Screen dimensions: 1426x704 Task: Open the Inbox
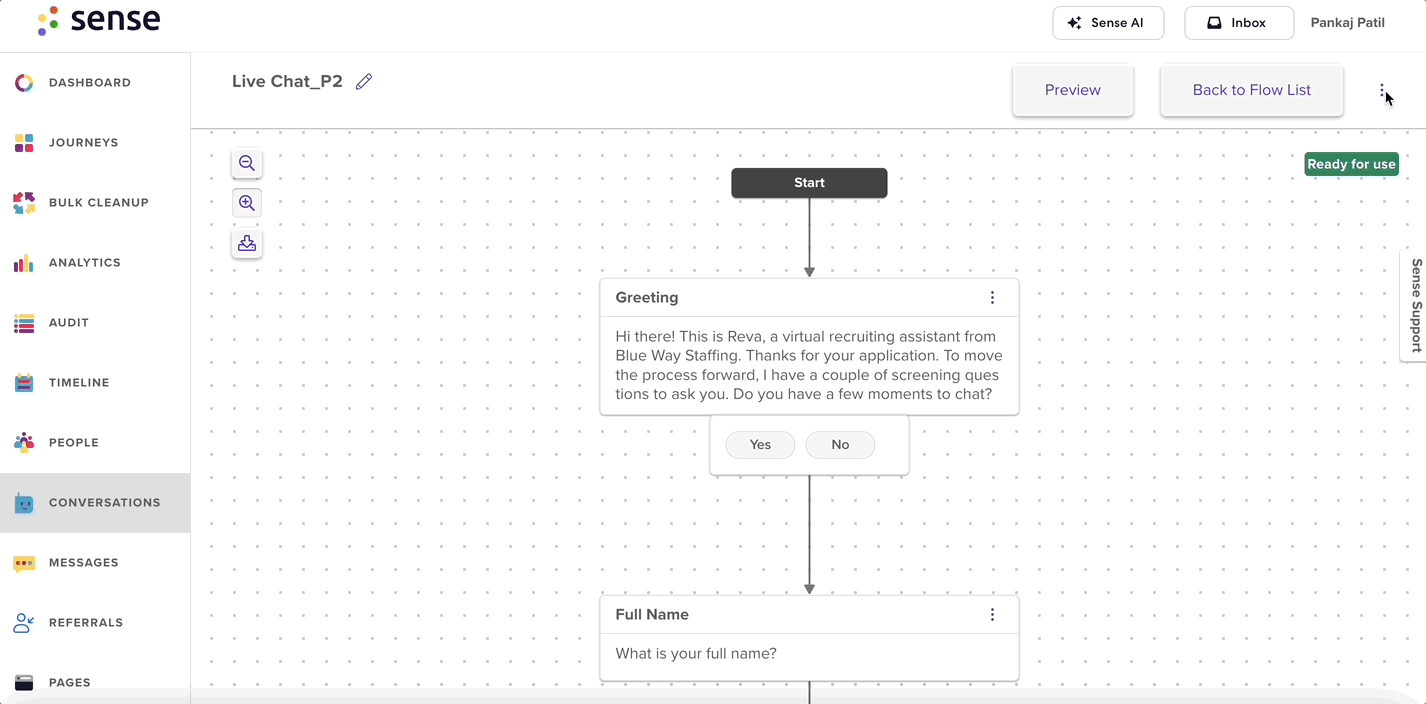point(1239,23)
